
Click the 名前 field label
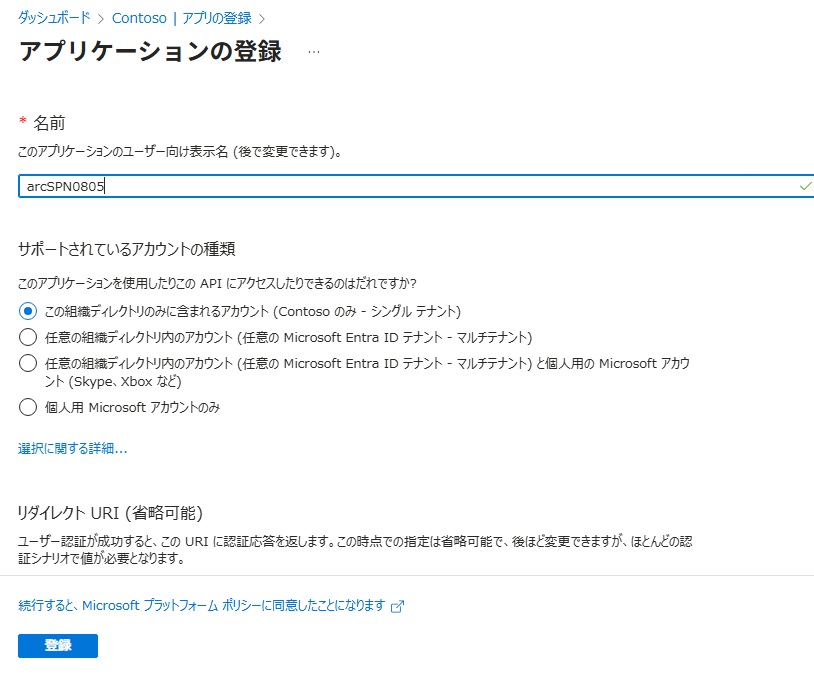point(49,123)
